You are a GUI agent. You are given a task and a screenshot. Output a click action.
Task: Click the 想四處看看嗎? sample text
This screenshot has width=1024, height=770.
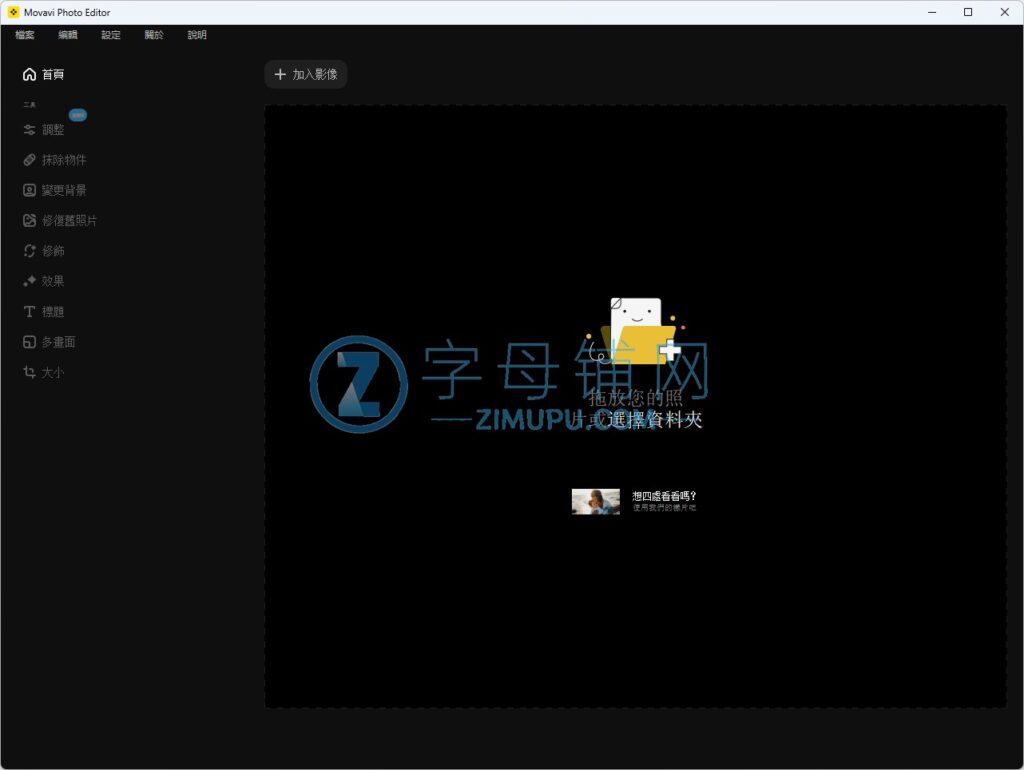point(664,496)
